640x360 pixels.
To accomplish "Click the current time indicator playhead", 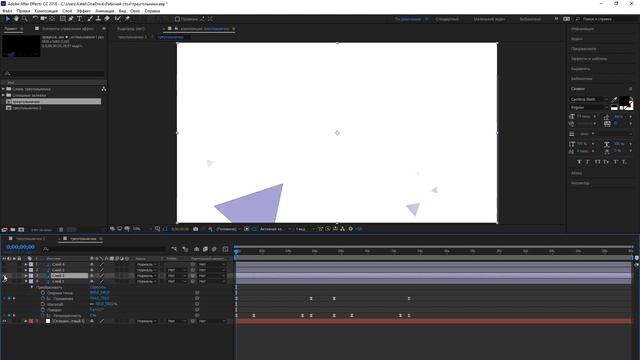I will click(x=236, y=251).
